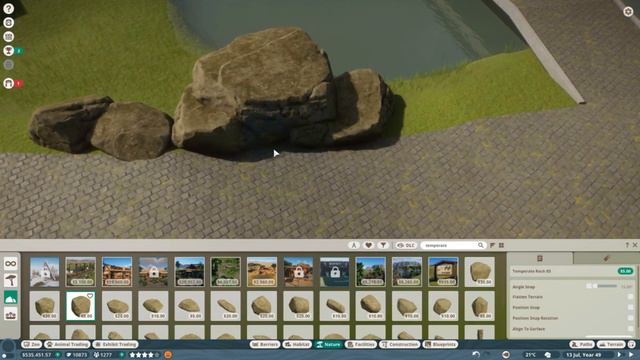Enable the Position Snap Rotation checkbox

(x=631, y=318)
